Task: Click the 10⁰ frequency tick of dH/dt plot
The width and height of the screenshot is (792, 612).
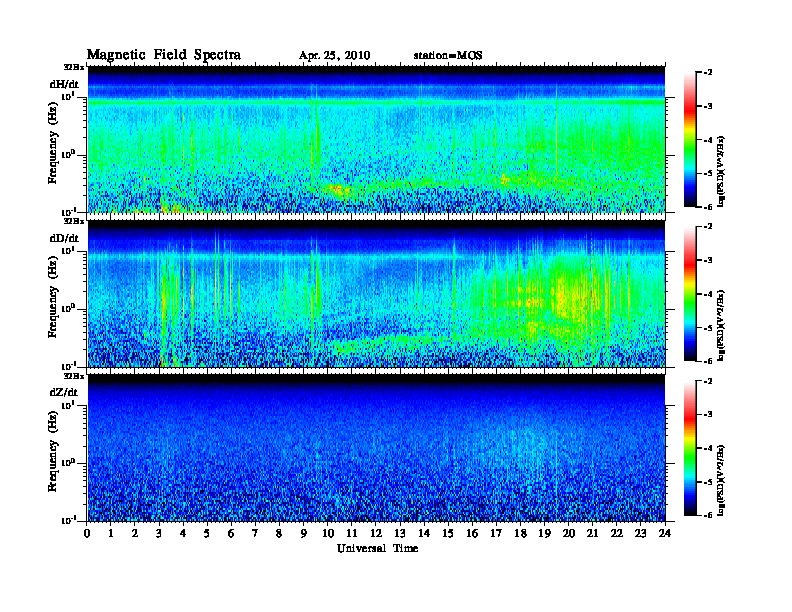Action: pos(68,155)
